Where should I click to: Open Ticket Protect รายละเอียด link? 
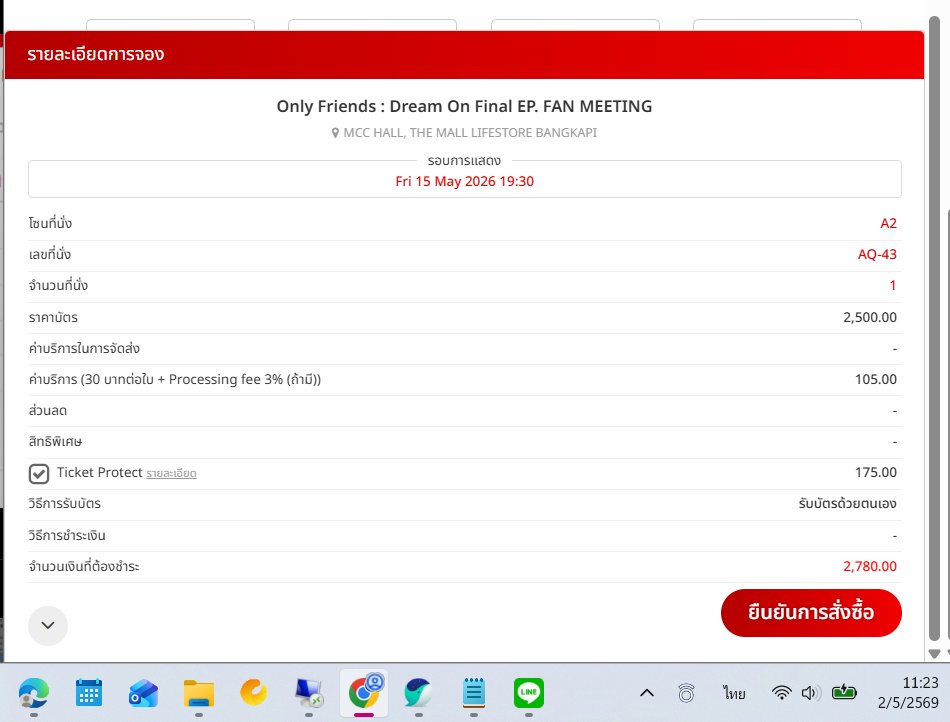pyautogui.click(x=171, y=474)
